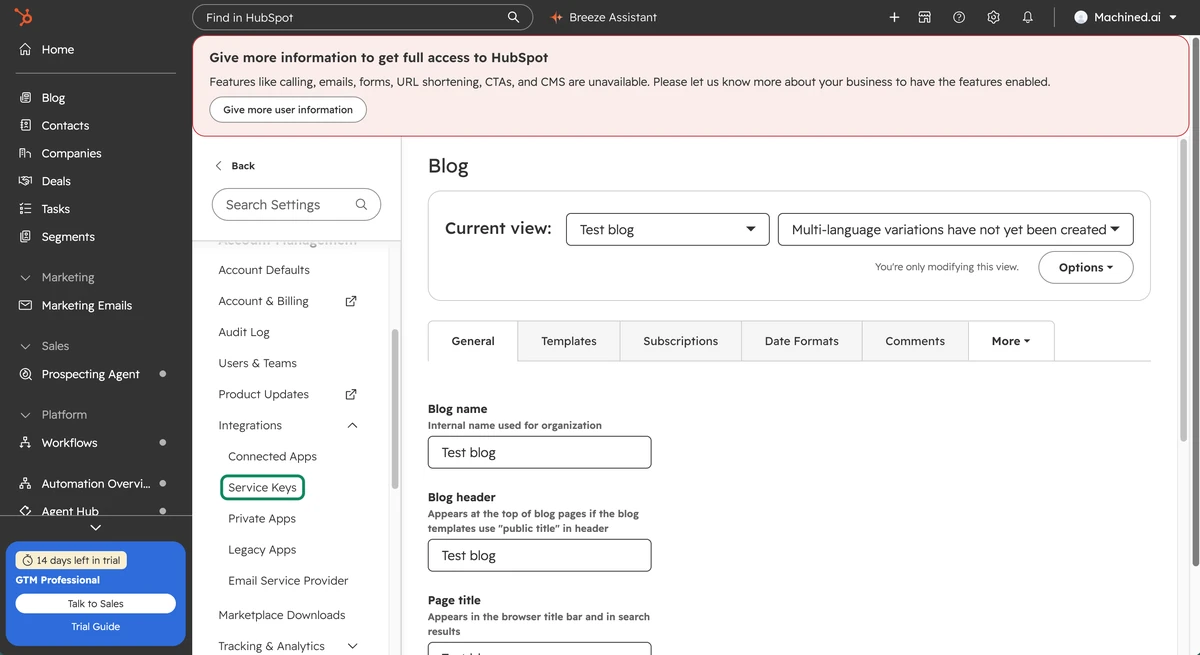Click Give more user information button
The height and width of the screenshot is (655, 1200).
pos(288,110)
